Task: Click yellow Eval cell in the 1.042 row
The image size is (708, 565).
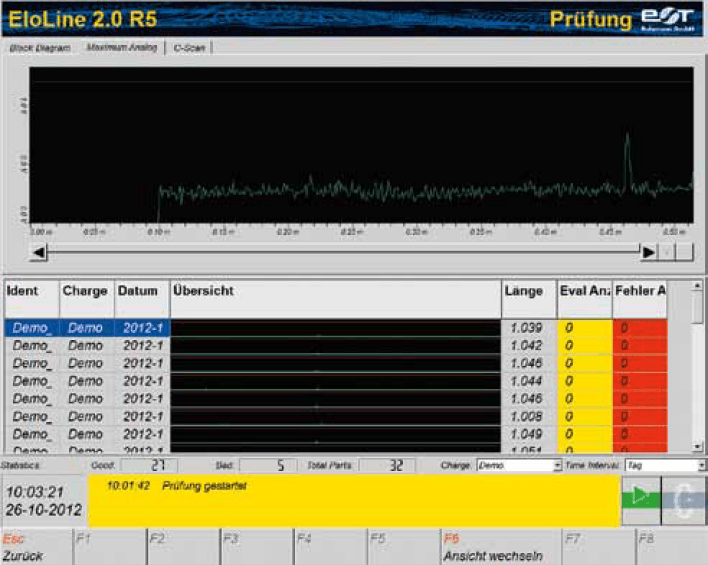Action: point(585,346)
